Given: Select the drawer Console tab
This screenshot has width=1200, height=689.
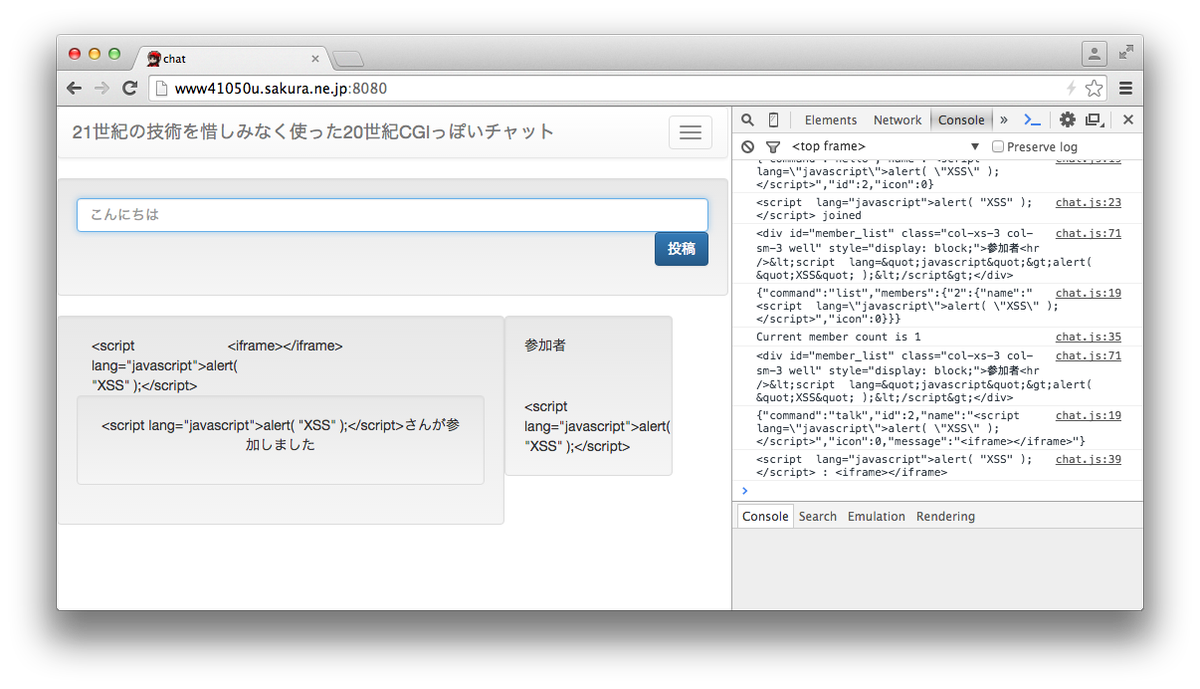Looking at the screenshot, I should click(x=765, y=517).
